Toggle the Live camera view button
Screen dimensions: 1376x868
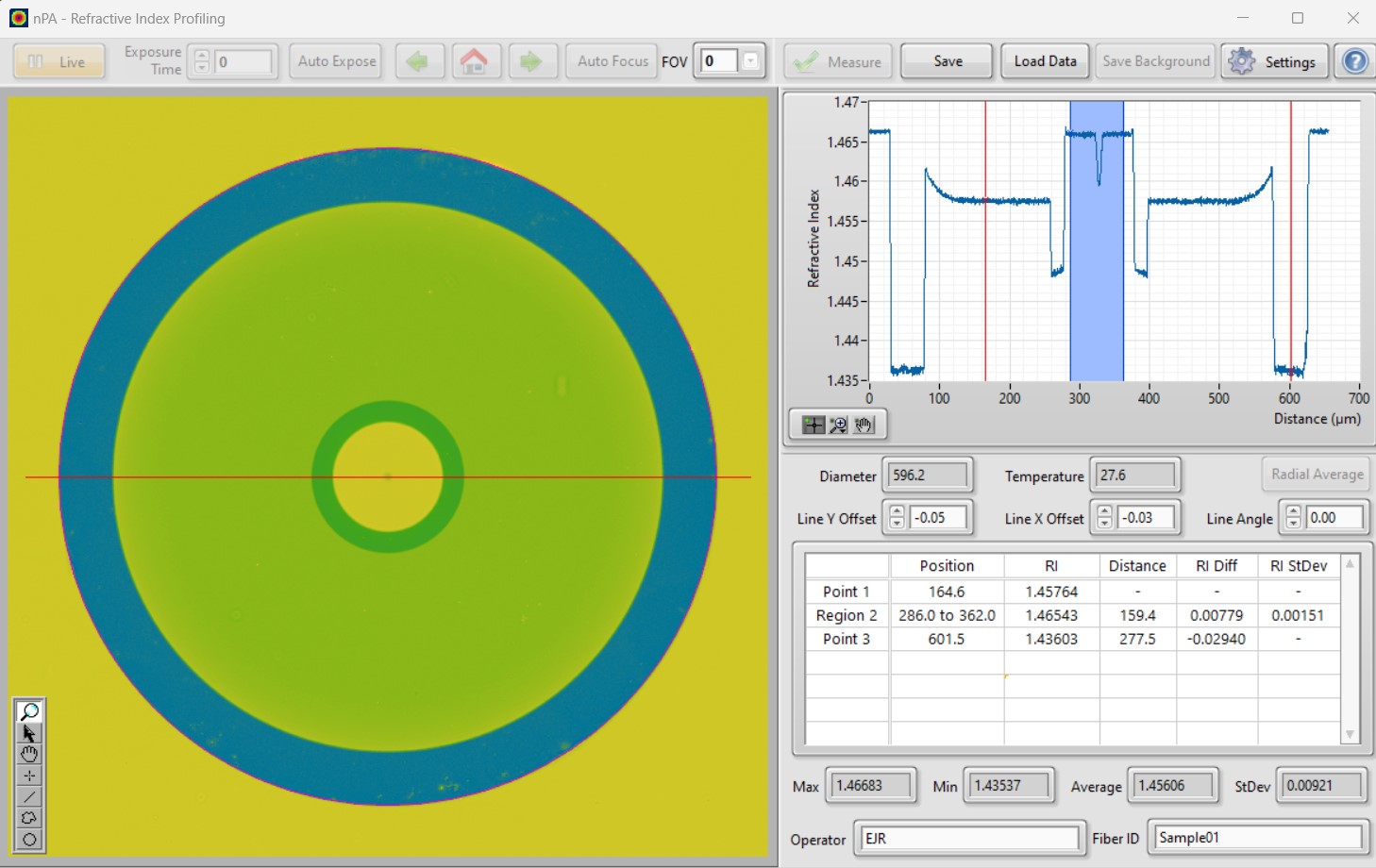click(59, 62)
